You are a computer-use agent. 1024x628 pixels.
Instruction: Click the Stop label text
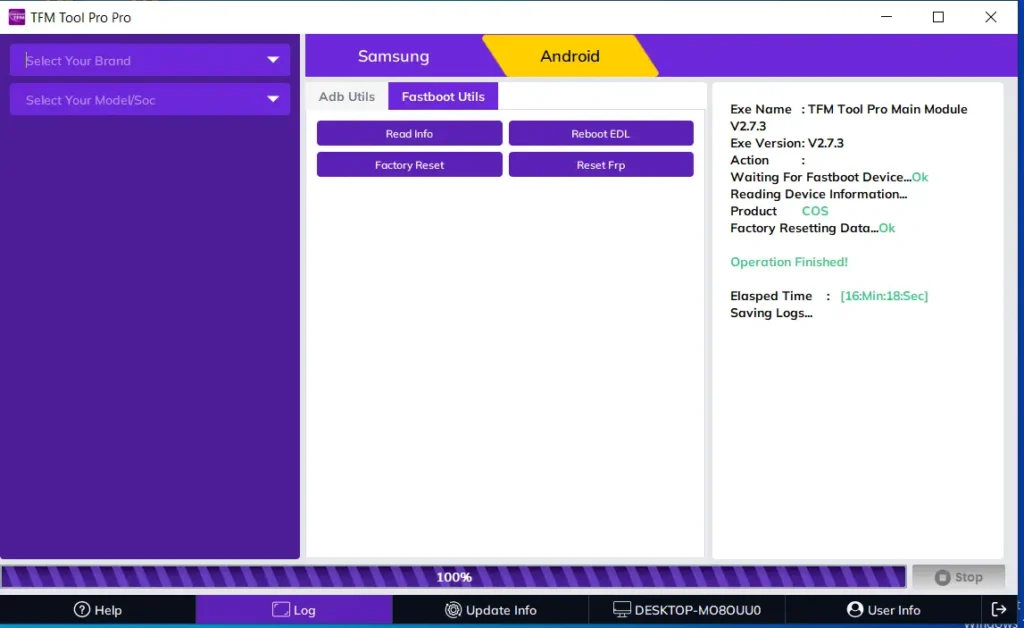click(x=968, y=577)
